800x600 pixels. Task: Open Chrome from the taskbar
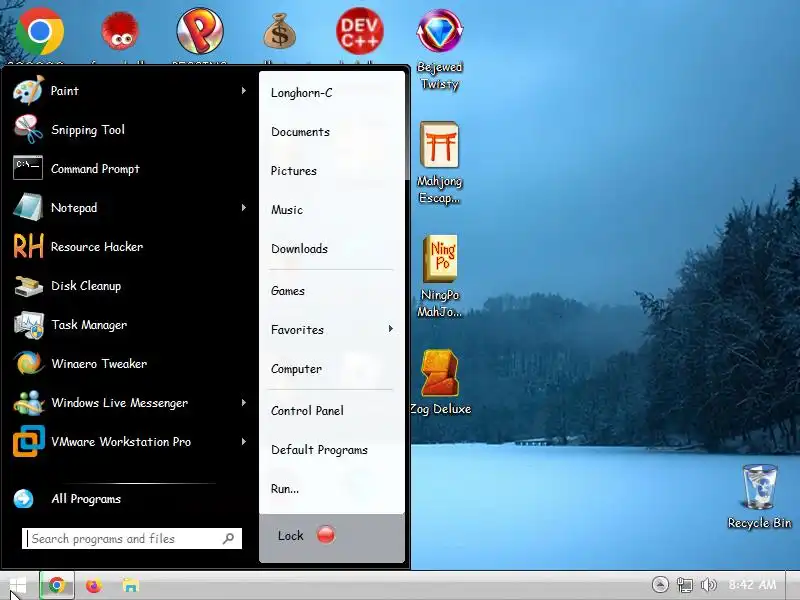click(57, 585)
